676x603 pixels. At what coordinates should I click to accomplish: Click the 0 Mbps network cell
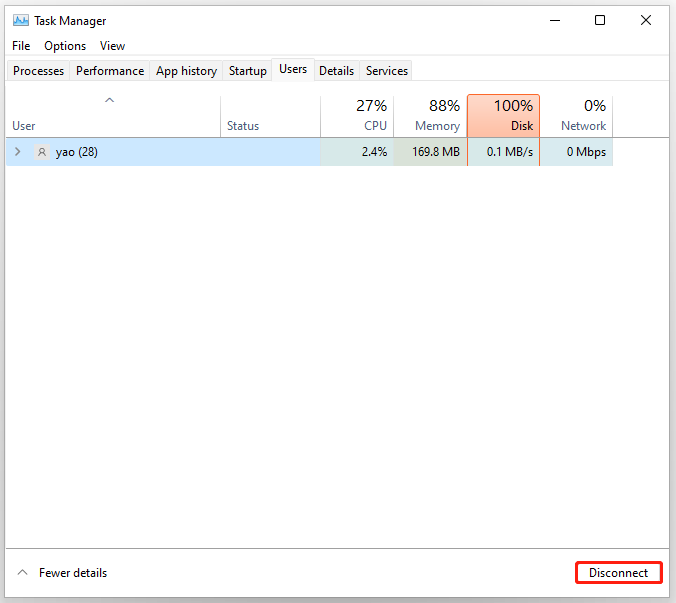(576, 152)
